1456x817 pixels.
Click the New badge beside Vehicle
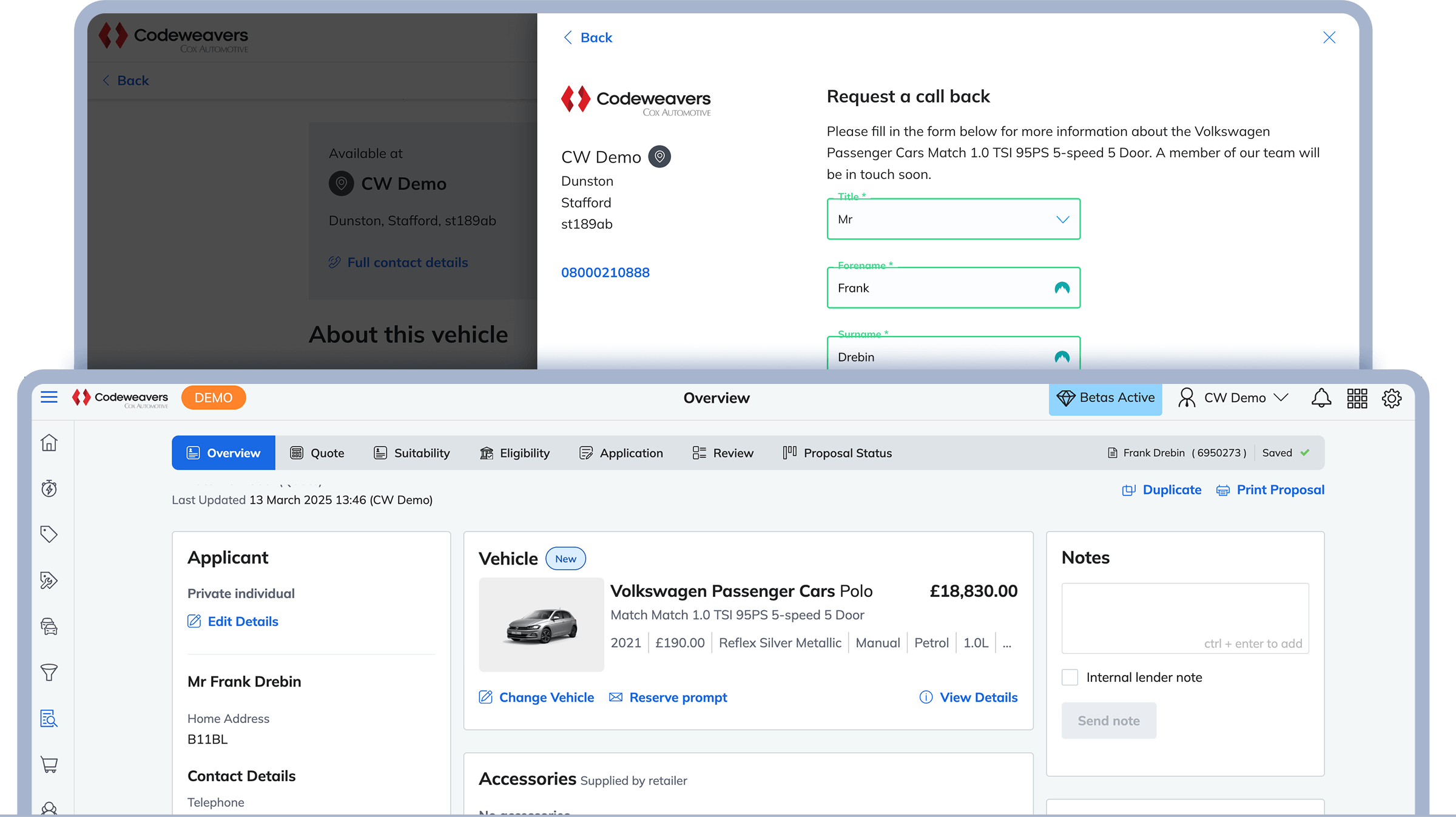(x=565, y=559)
